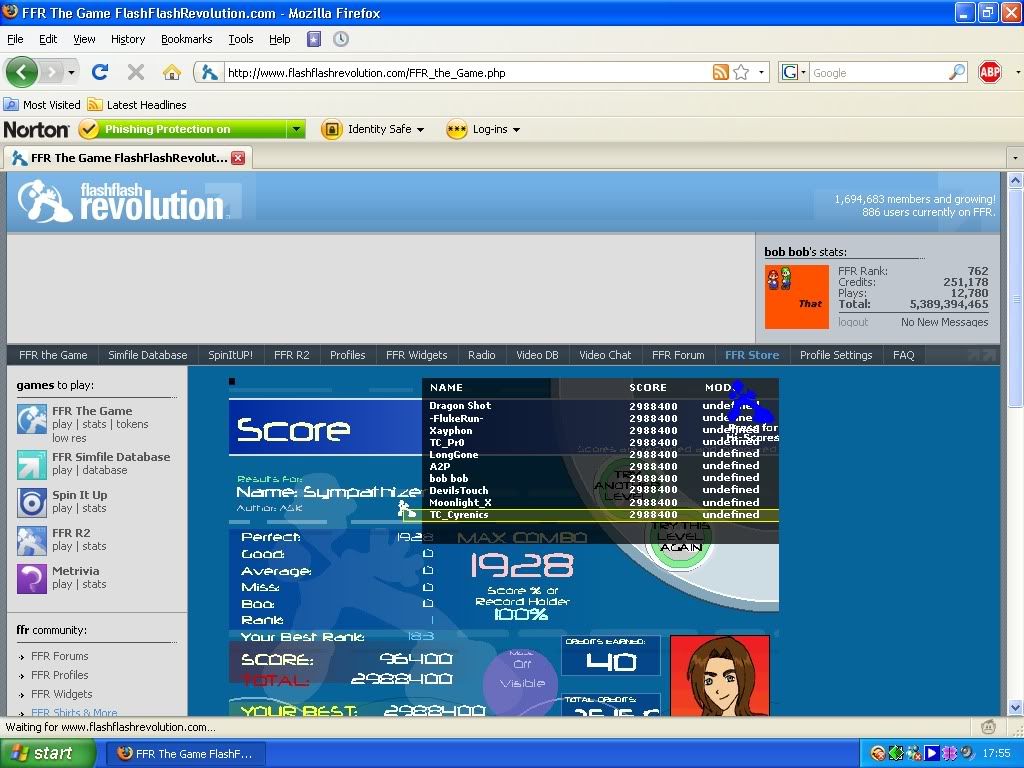Expand the Phishing Protection dropdown arrow
The height and width of the screenshot is (768, 1024).
[296, 129]
